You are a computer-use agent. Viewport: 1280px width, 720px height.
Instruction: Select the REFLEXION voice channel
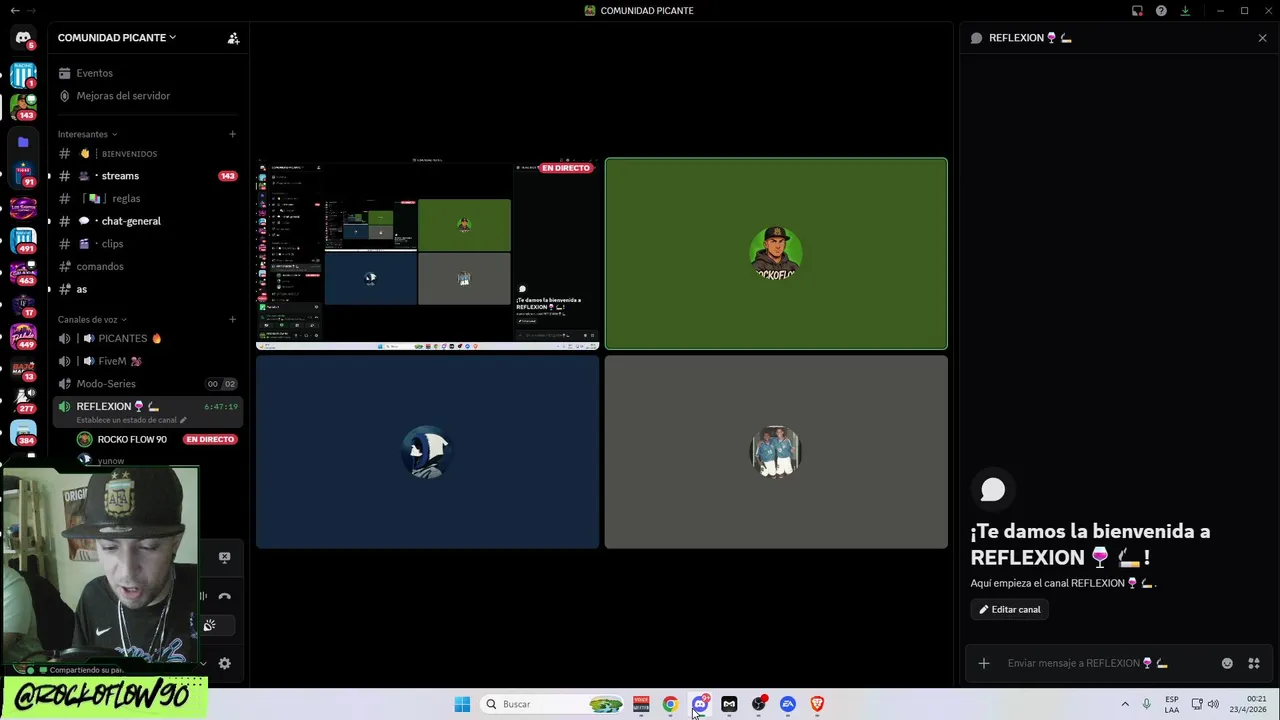[148, 407]
